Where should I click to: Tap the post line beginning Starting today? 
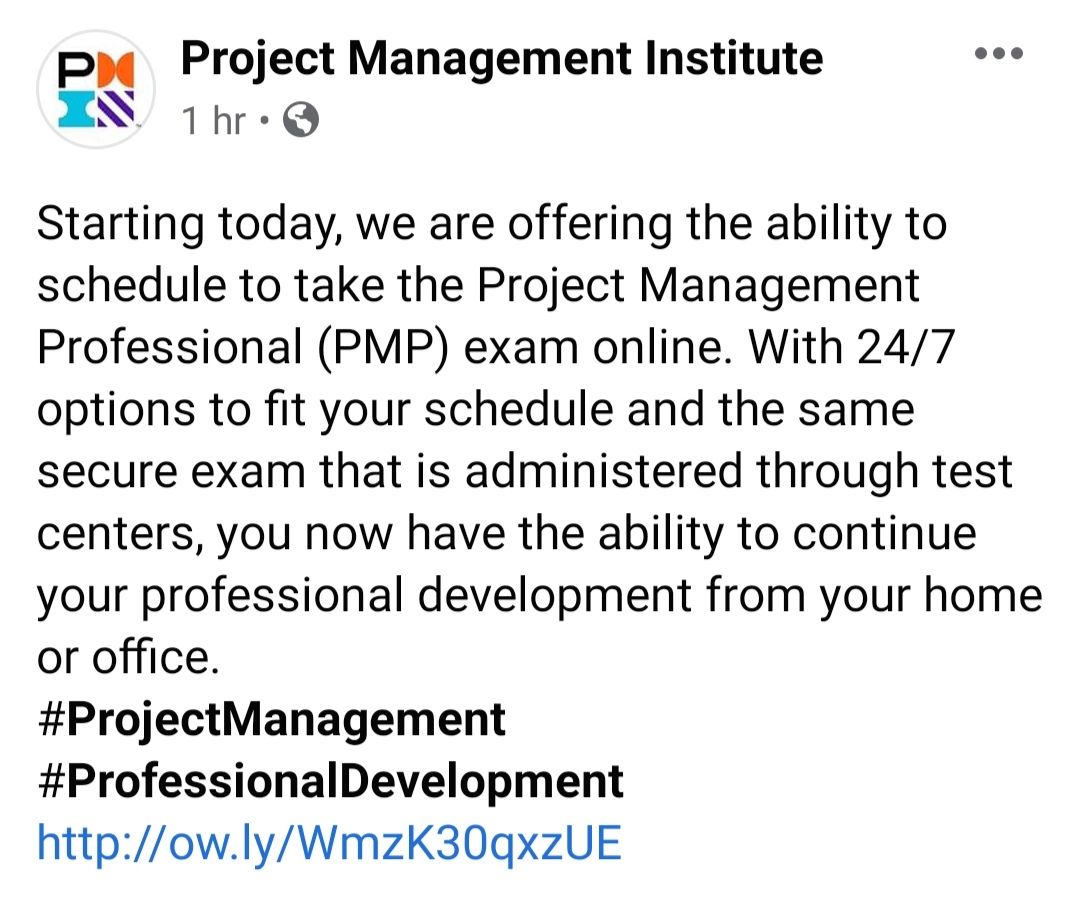(492, 225)
